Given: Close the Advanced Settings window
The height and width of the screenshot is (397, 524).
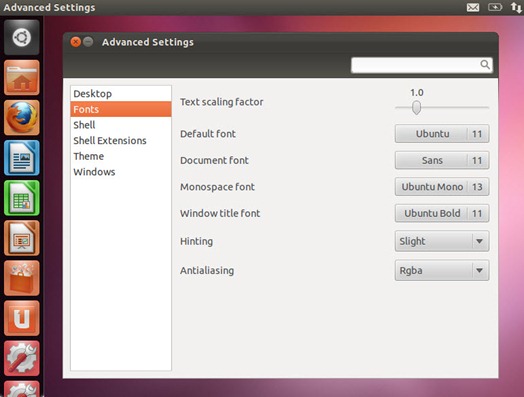Looking at the screenshot, I should tap(76, 42).
